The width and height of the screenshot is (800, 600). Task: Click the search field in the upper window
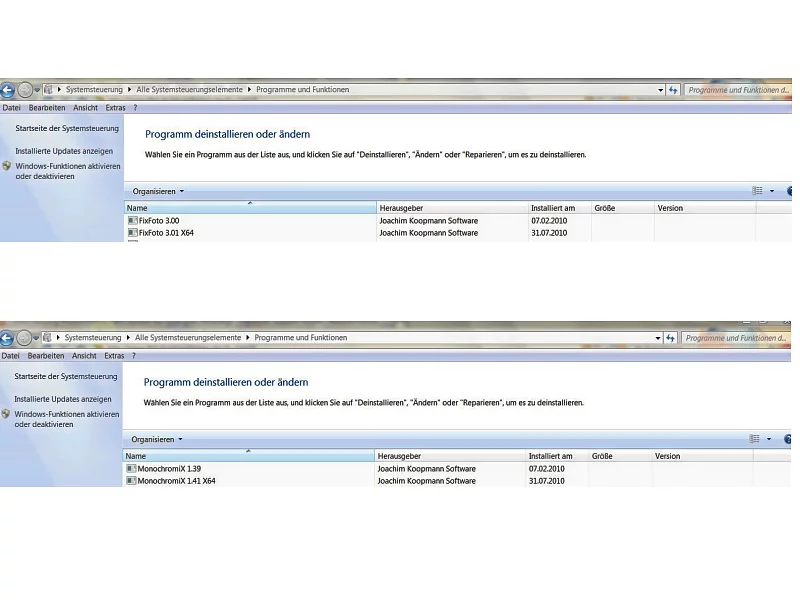pyautogui.click(x=738, y=90)
